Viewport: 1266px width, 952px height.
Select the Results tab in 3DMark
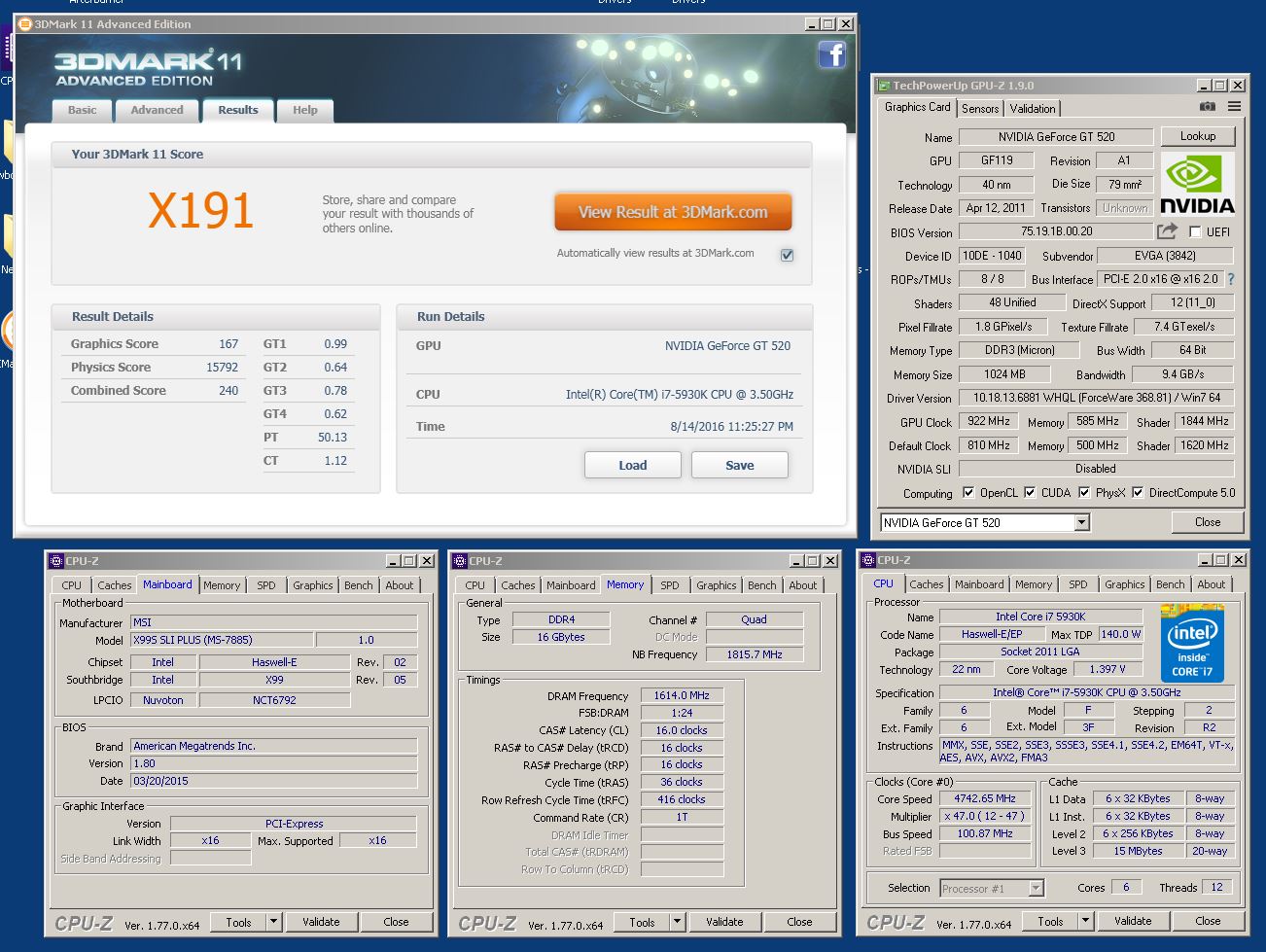tap(238, 110)
